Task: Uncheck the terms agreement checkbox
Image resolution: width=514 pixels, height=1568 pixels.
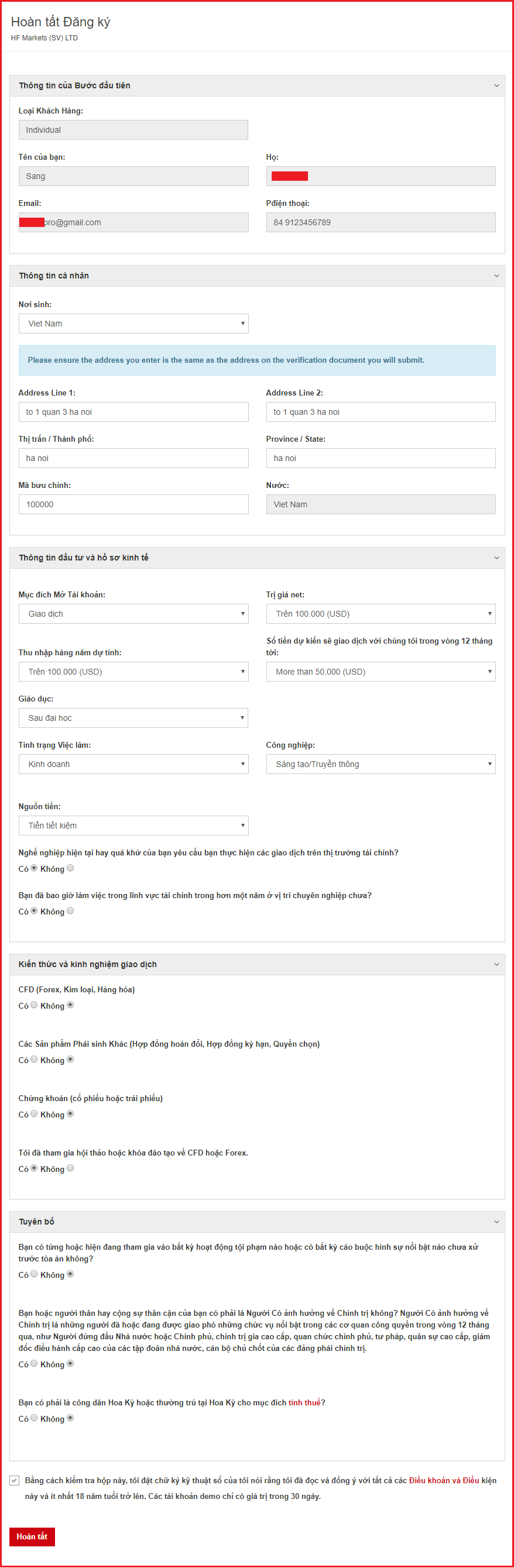Action: click(15, 1481)
